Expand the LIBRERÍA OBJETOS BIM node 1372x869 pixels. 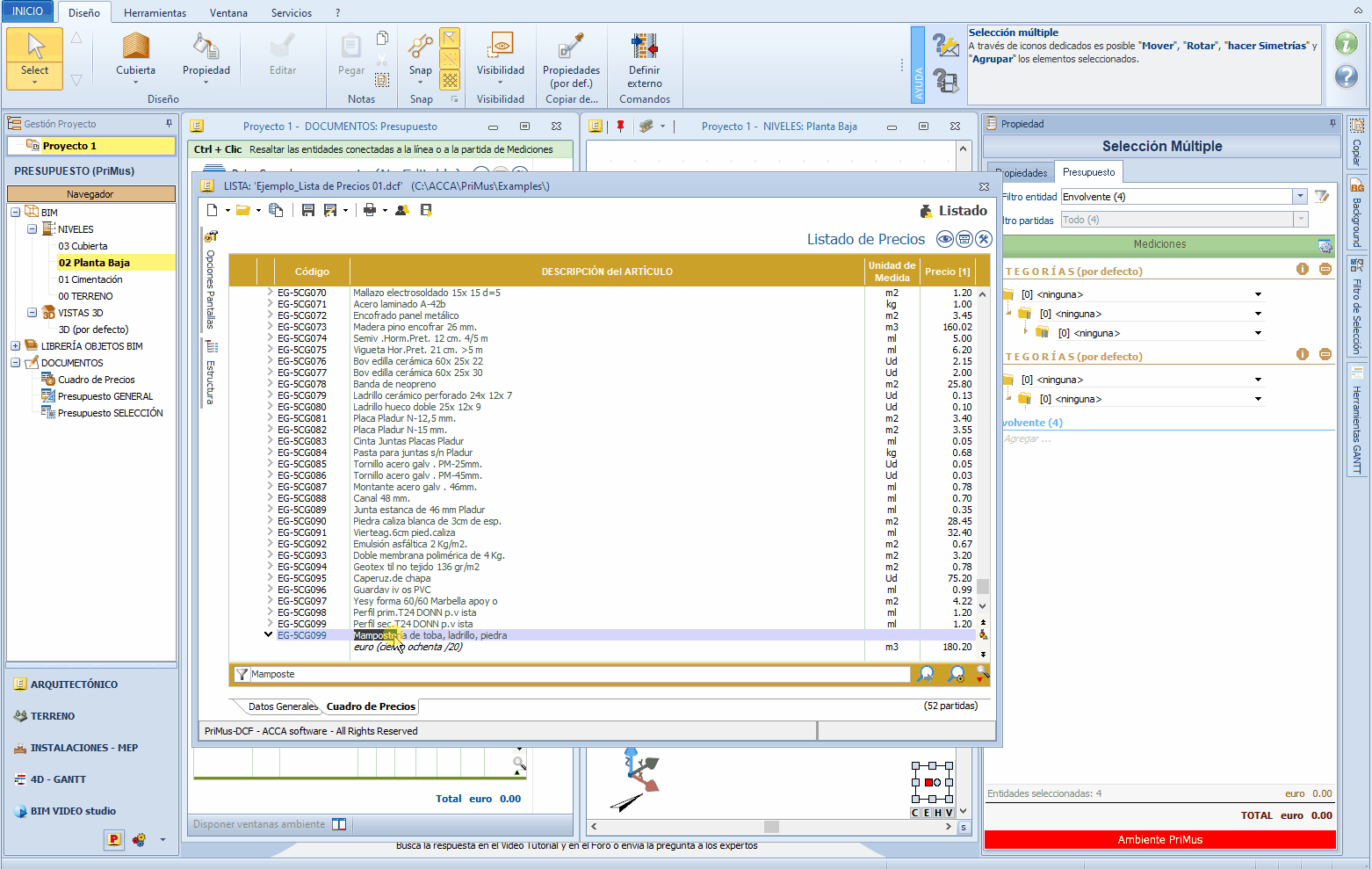(15, 346)
